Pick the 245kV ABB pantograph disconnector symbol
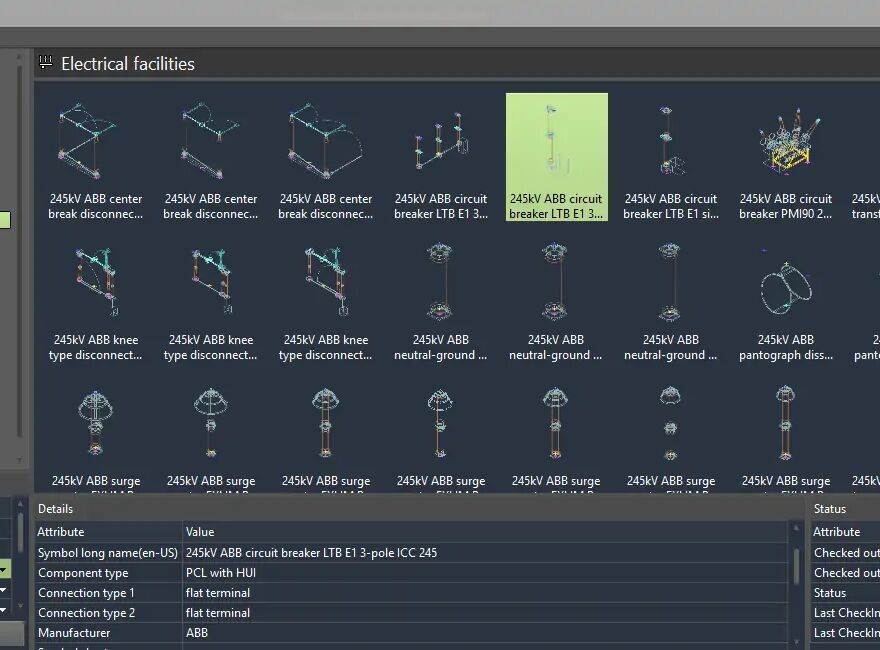The height and width of the screenshot is (650, 880). pos(785,298)
